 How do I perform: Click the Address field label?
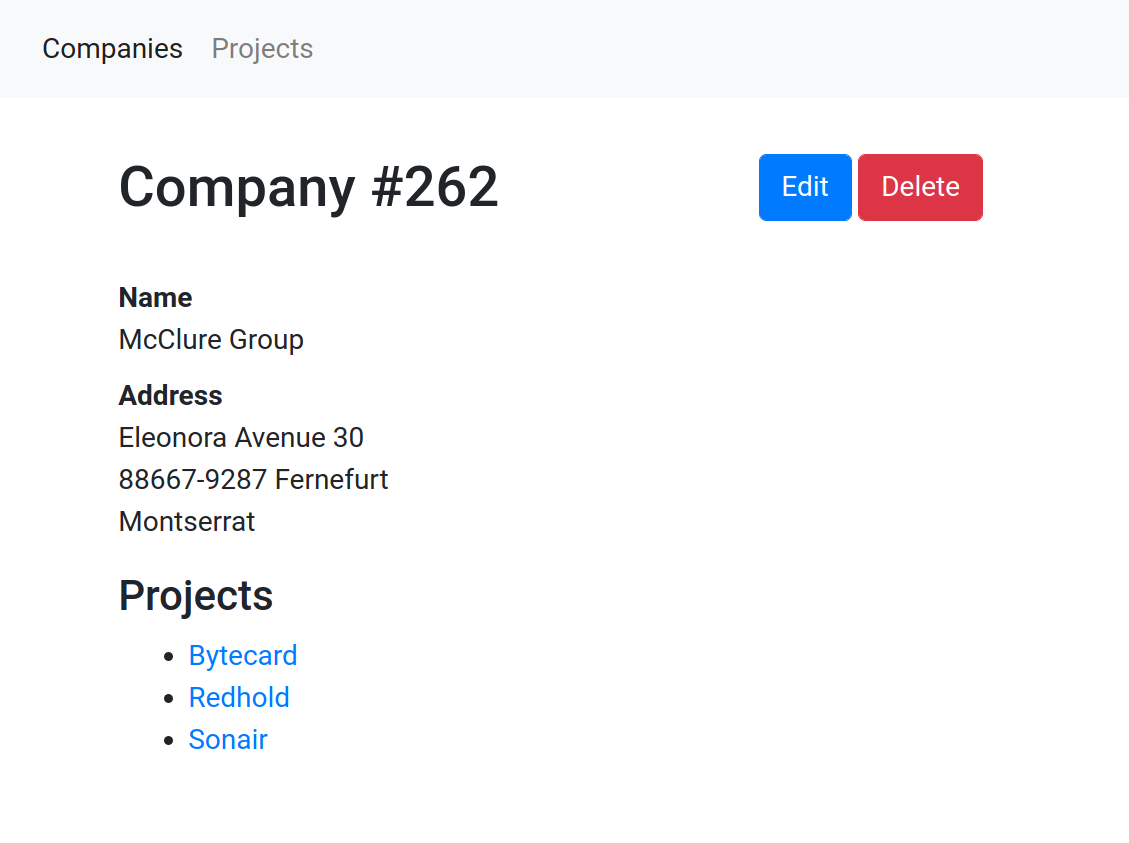[171, 396]
